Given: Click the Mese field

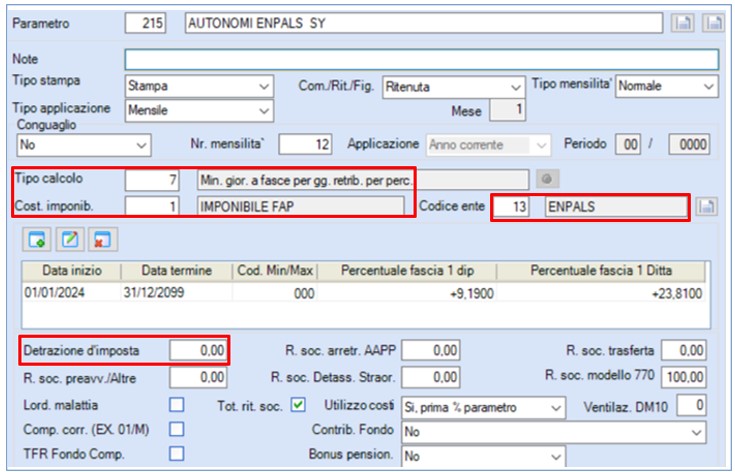Looking at the screenshot, I should (507, 110).
